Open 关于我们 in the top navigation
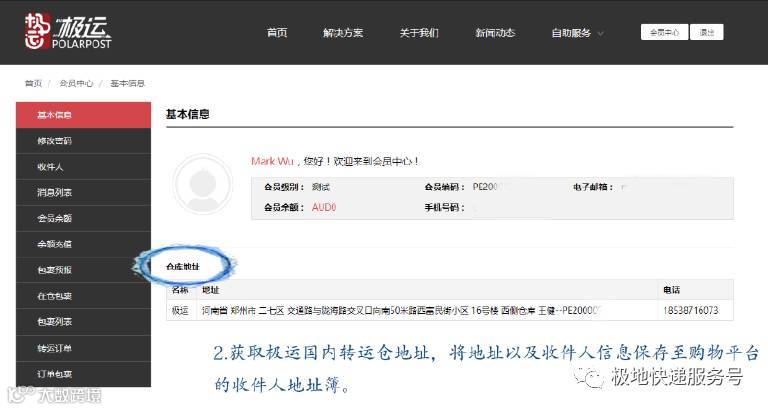This screenshot has width=768, height=410. pyautogui.click(x=419, y=33)
